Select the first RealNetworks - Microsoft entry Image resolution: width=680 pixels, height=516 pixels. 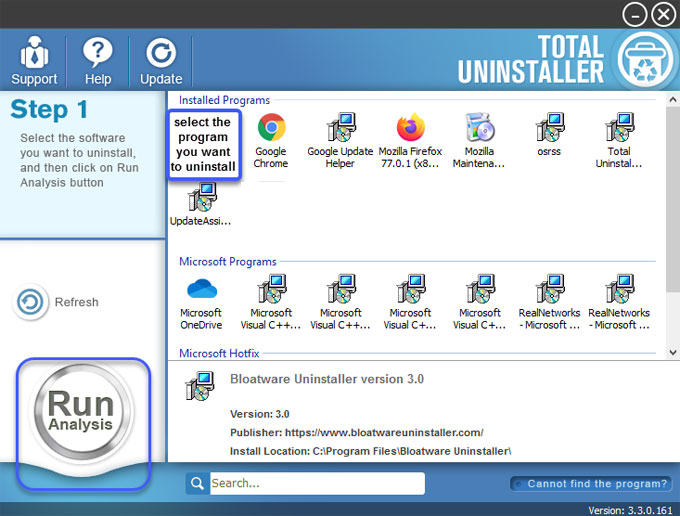pyautogui.click(x=549, y=302)
